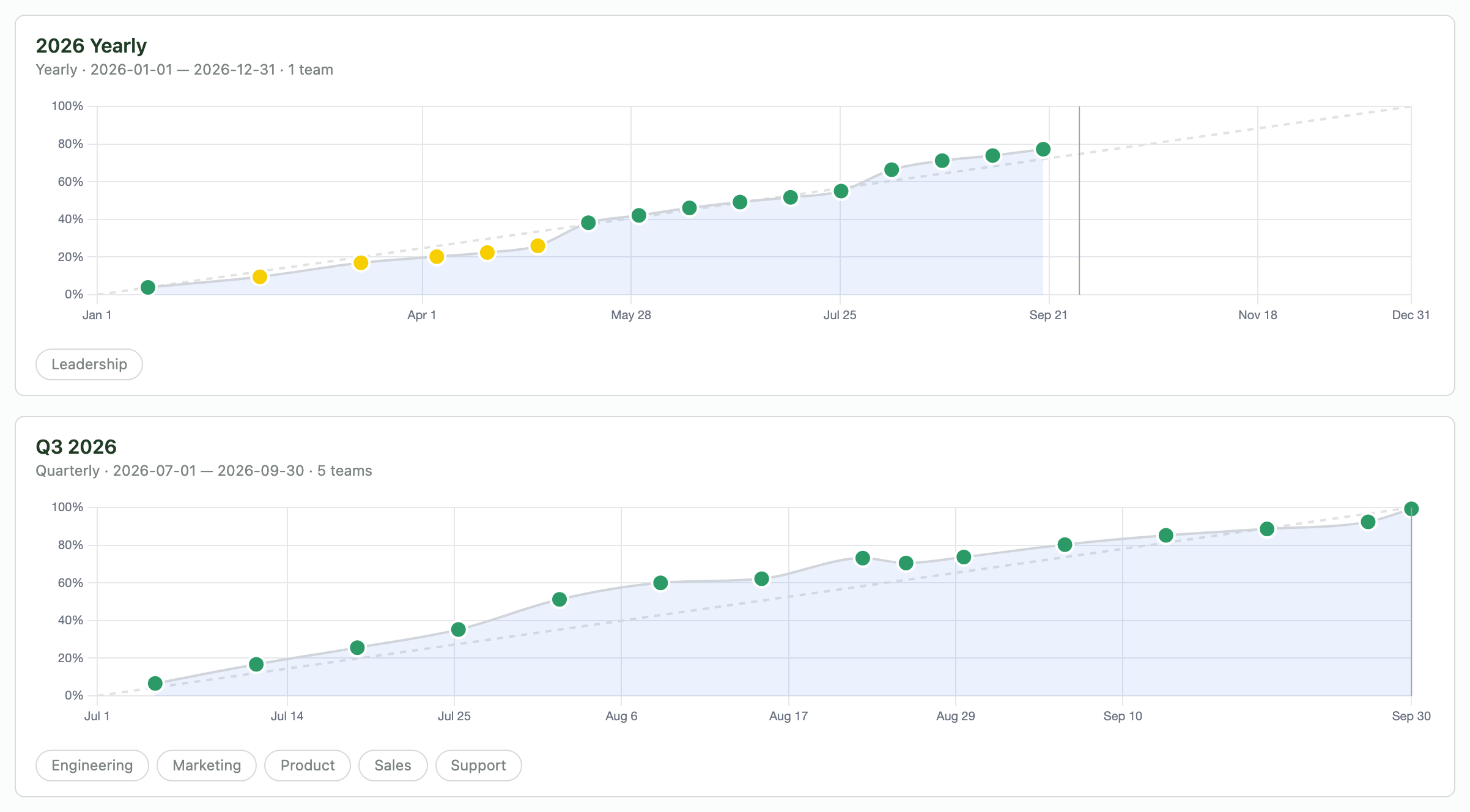Select Q3 point beside the Jul 25 gridline
The image size is (1470, 812).
459,629
